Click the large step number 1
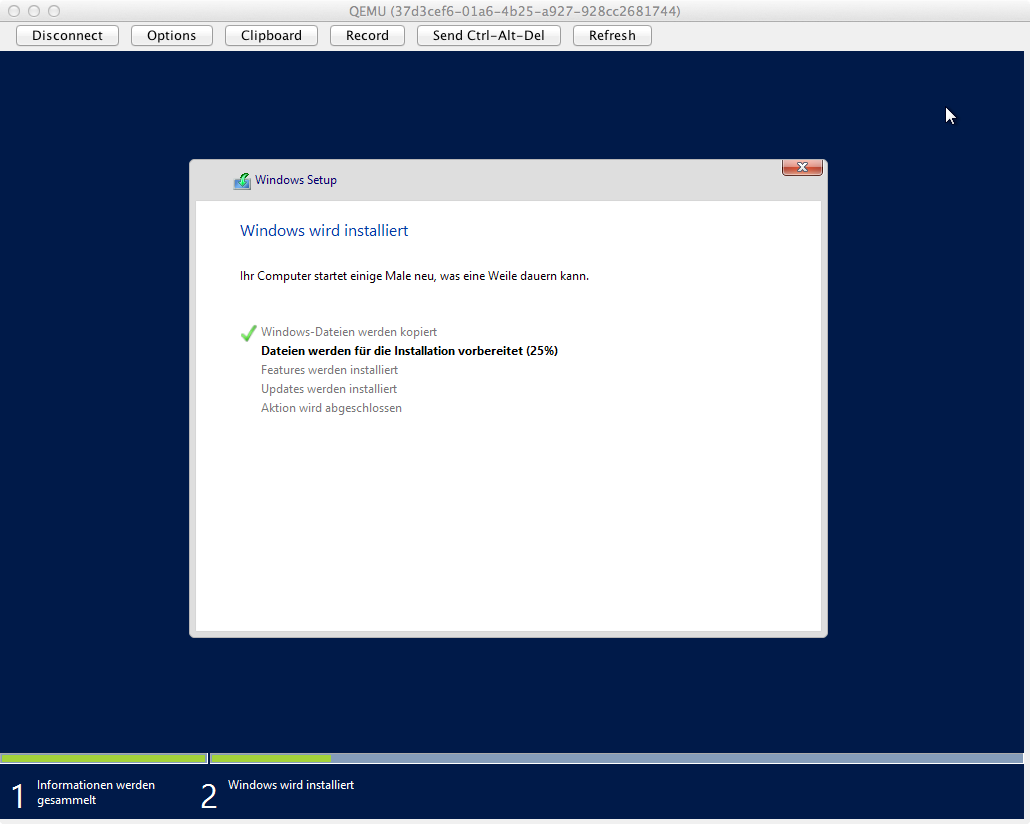 coord(18,796)
